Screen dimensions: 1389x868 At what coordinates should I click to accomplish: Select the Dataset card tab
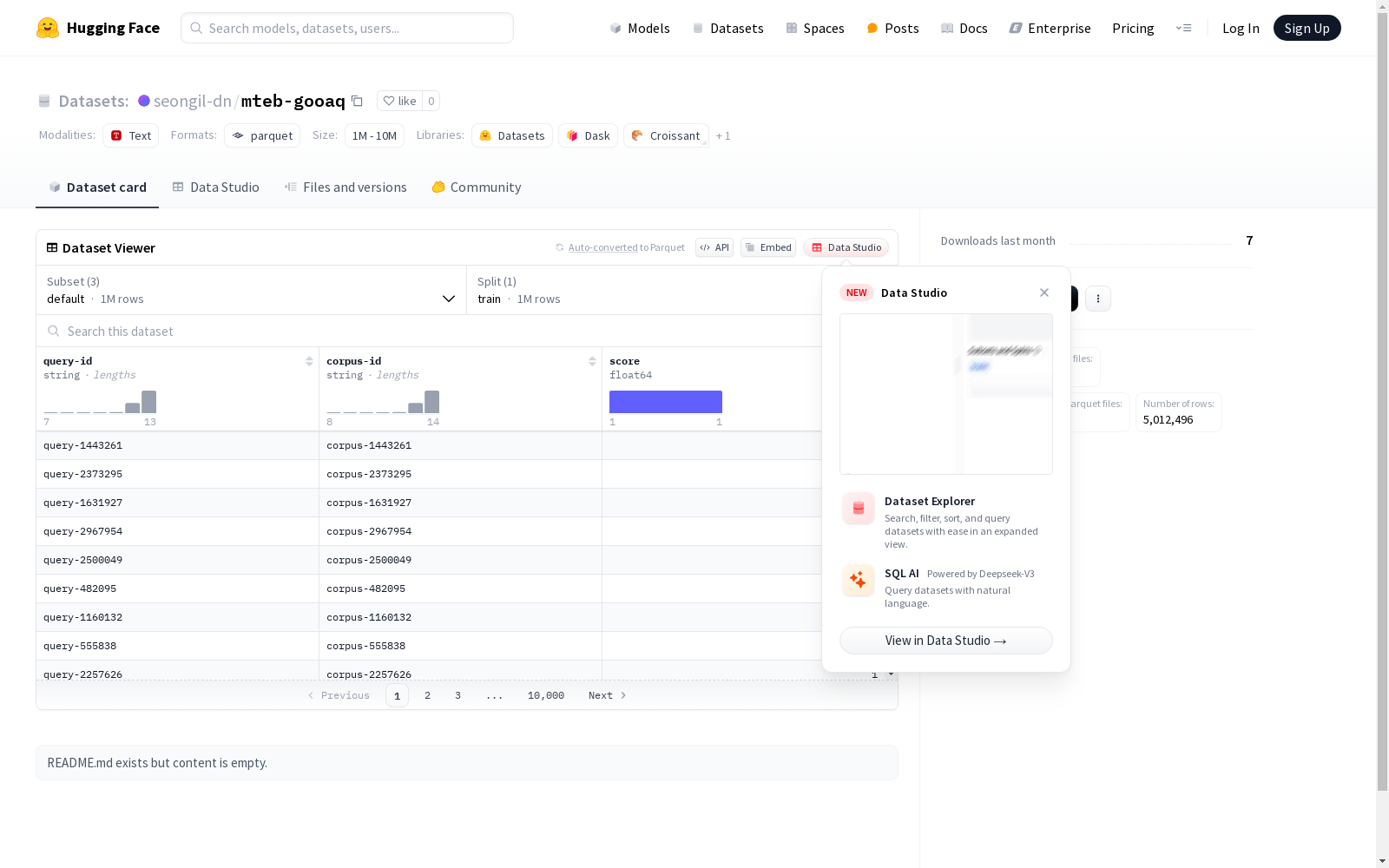pyautogui.click(x=97, y=187)
